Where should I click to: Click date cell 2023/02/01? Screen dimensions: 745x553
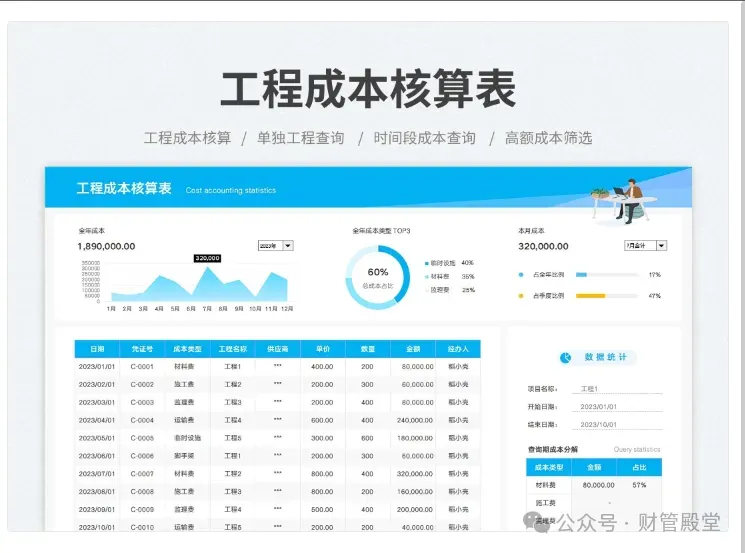97,384
